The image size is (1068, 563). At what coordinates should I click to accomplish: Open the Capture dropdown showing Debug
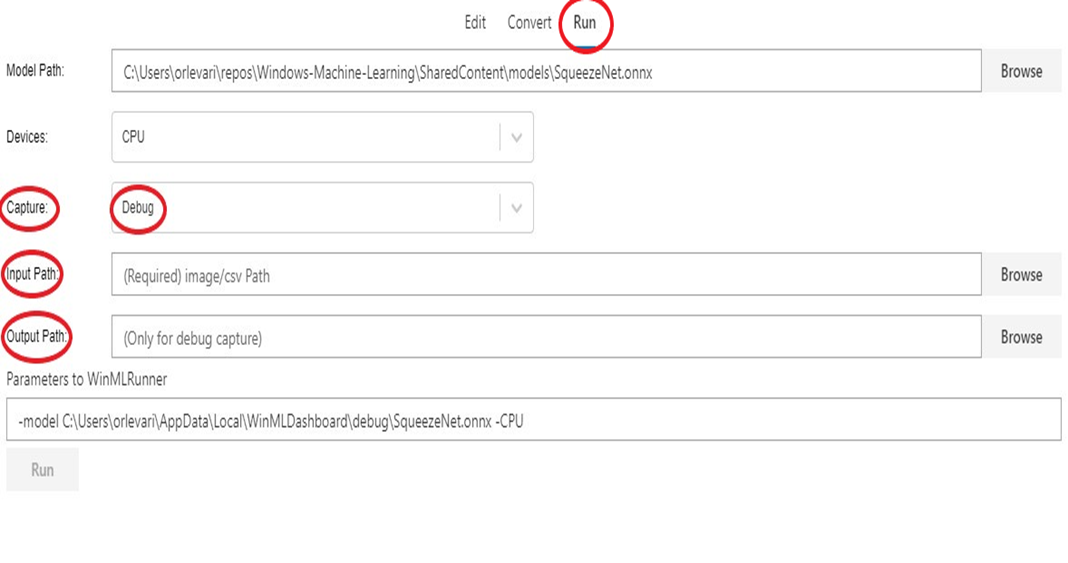[322, 208]
